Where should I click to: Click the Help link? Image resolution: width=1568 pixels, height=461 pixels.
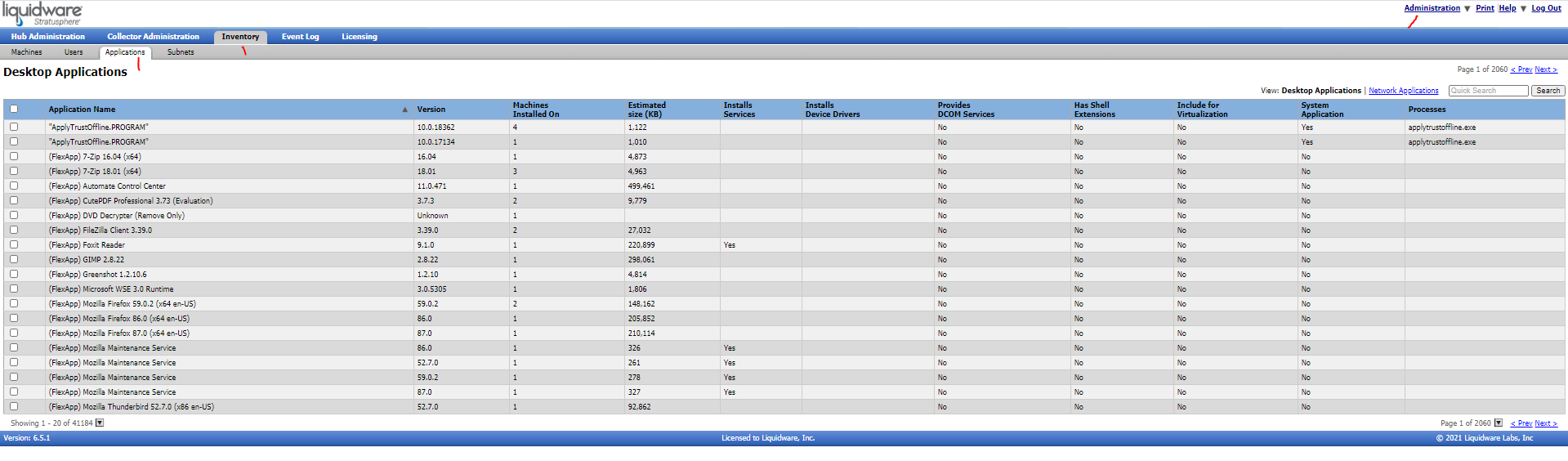[x=1507, y=8]
